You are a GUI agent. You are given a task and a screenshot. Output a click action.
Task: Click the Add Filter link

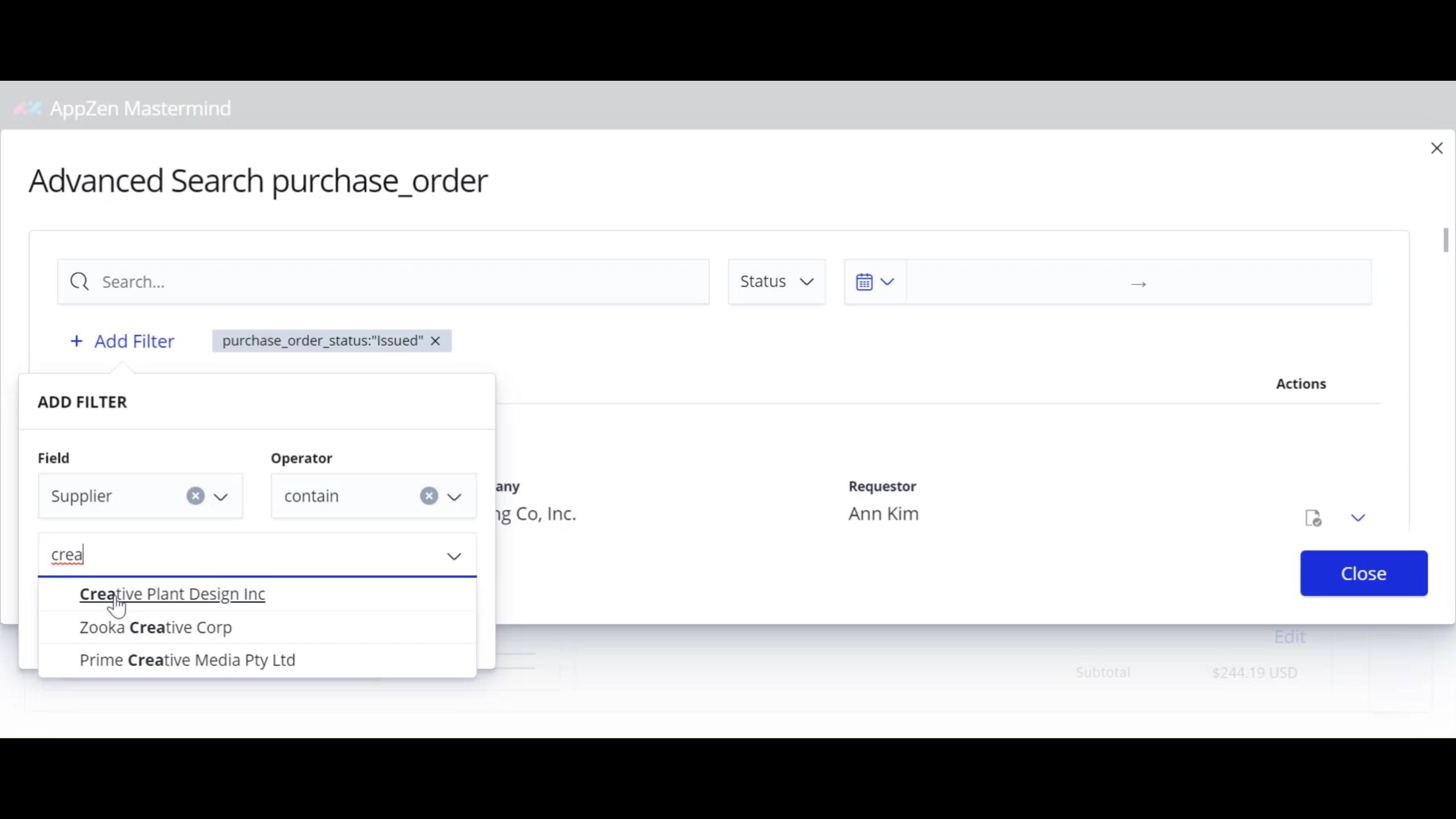pos(122,341)
